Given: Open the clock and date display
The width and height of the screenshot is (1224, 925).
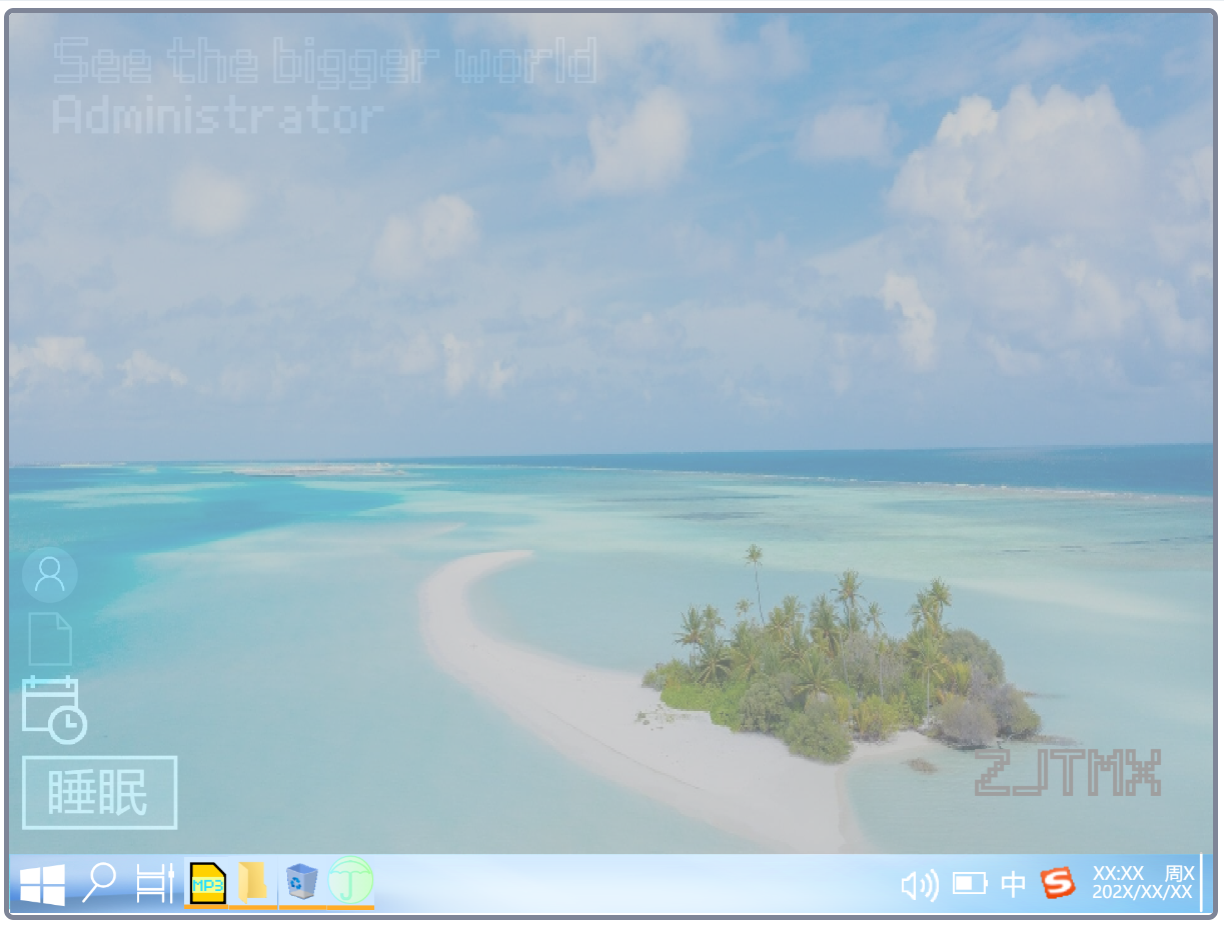Looking at the screenshot, I should (1143, 883).
